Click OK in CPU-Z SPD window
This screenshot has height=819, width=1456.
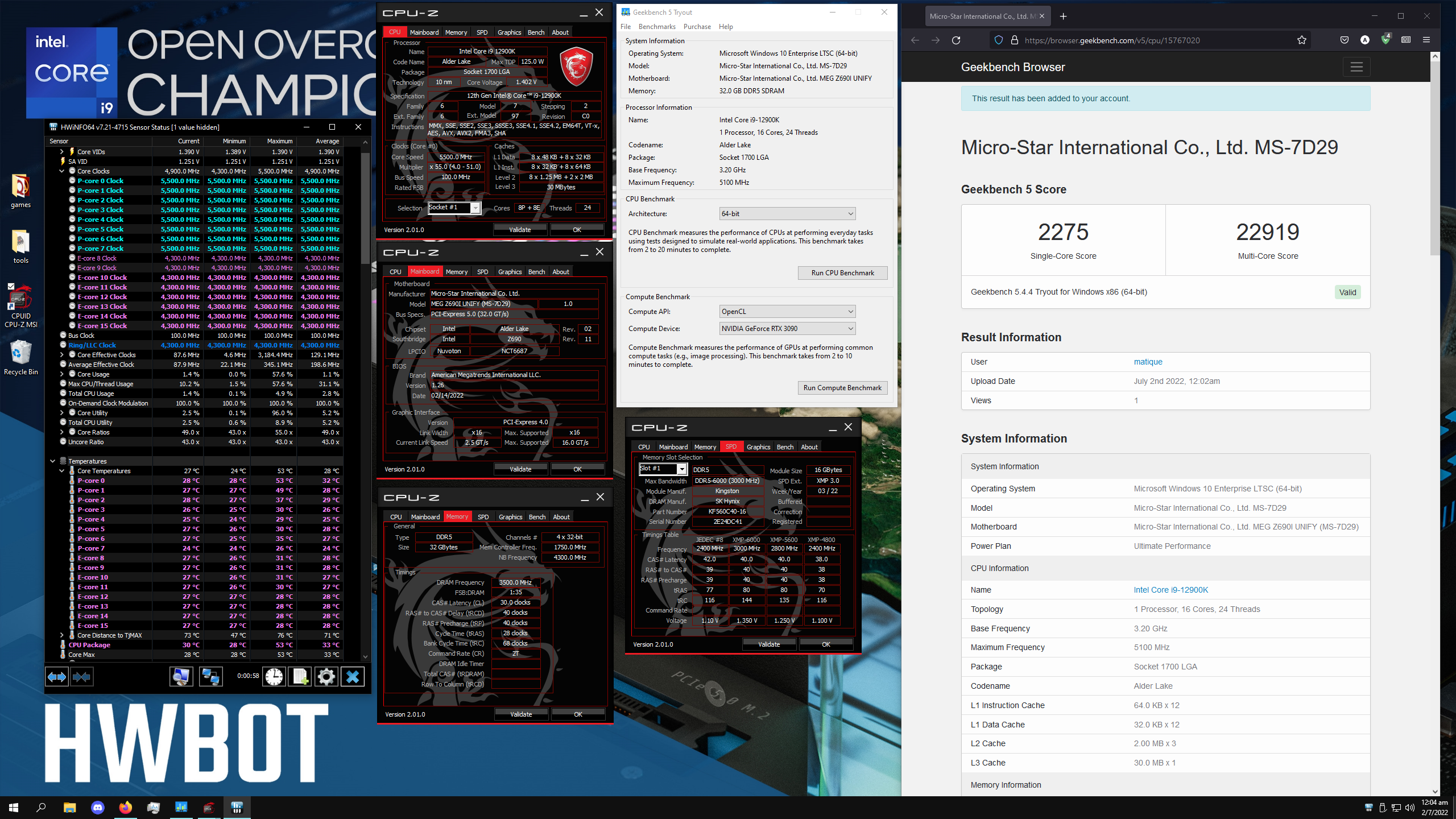tap(826, 644)
